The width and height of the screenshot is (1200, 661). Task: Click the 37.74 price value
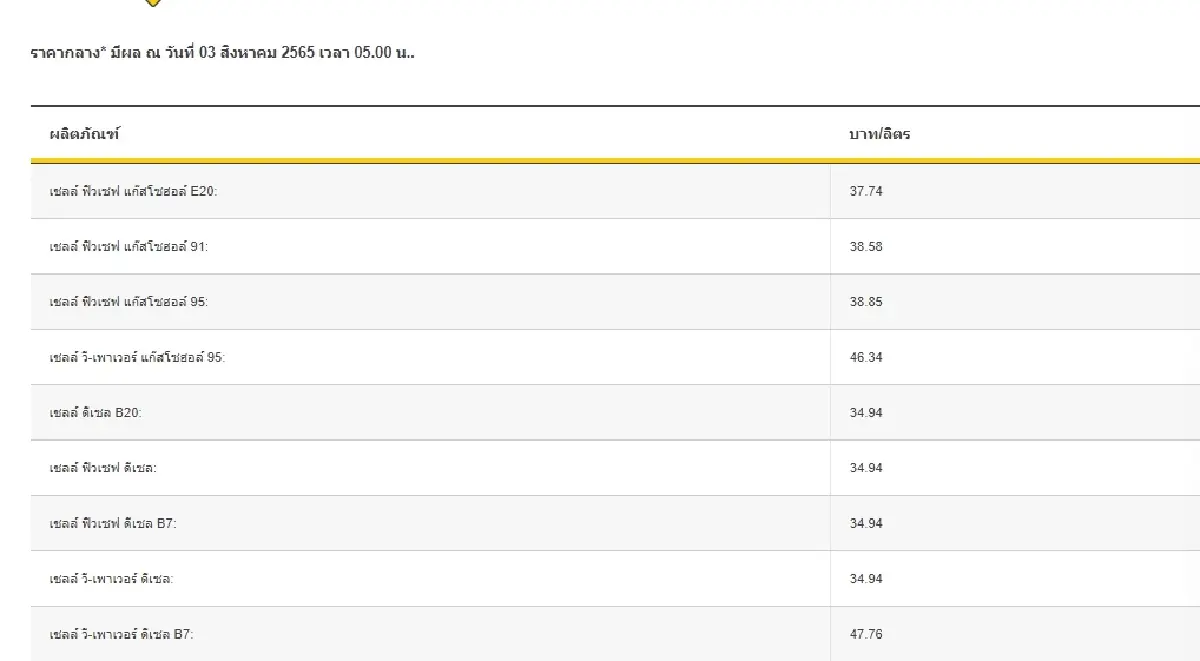tap(866, 191)
